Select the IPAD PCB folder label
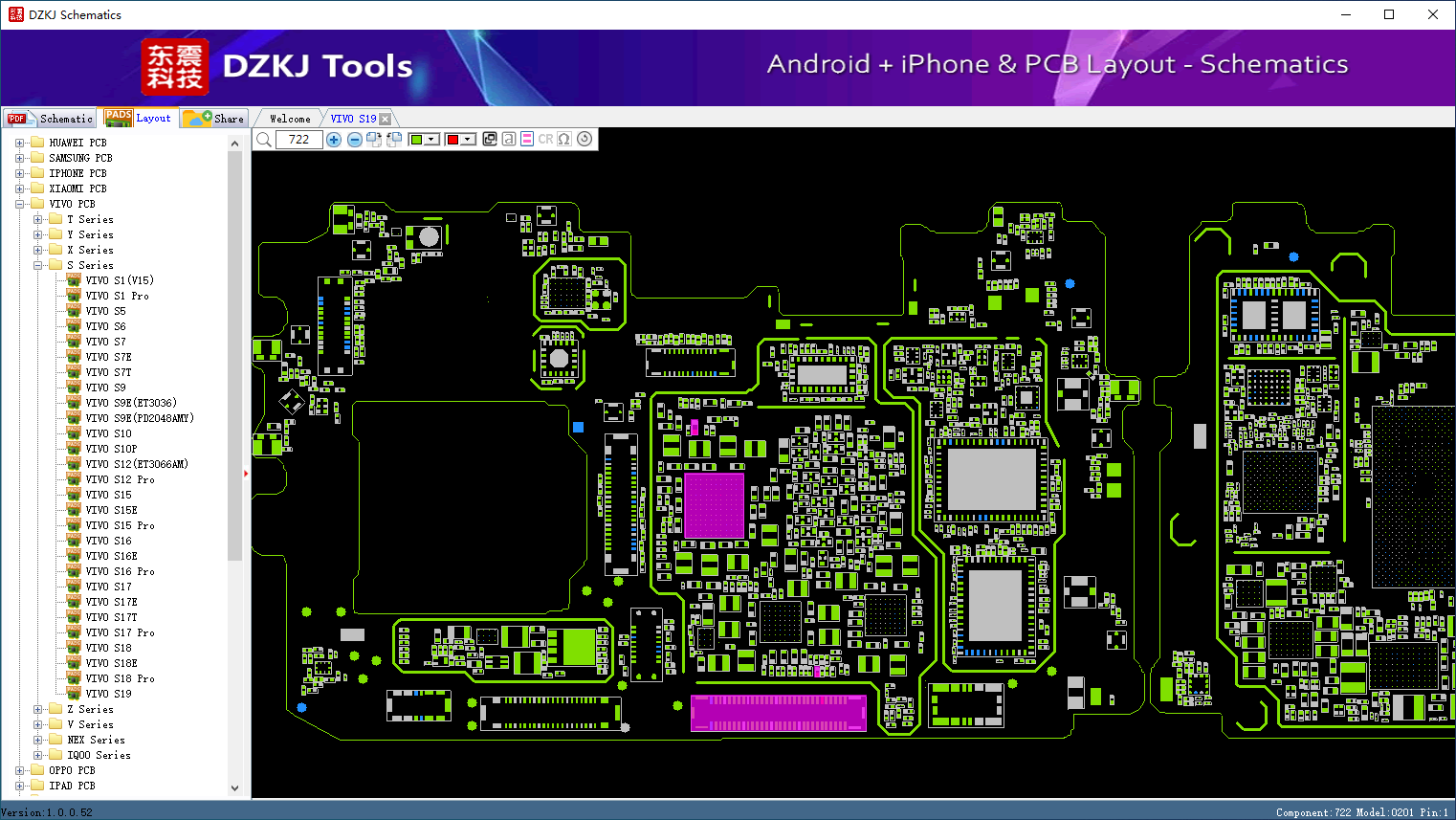Image resolution: width=1456 pixels, height=820 pixels. (x=73, y=786)
